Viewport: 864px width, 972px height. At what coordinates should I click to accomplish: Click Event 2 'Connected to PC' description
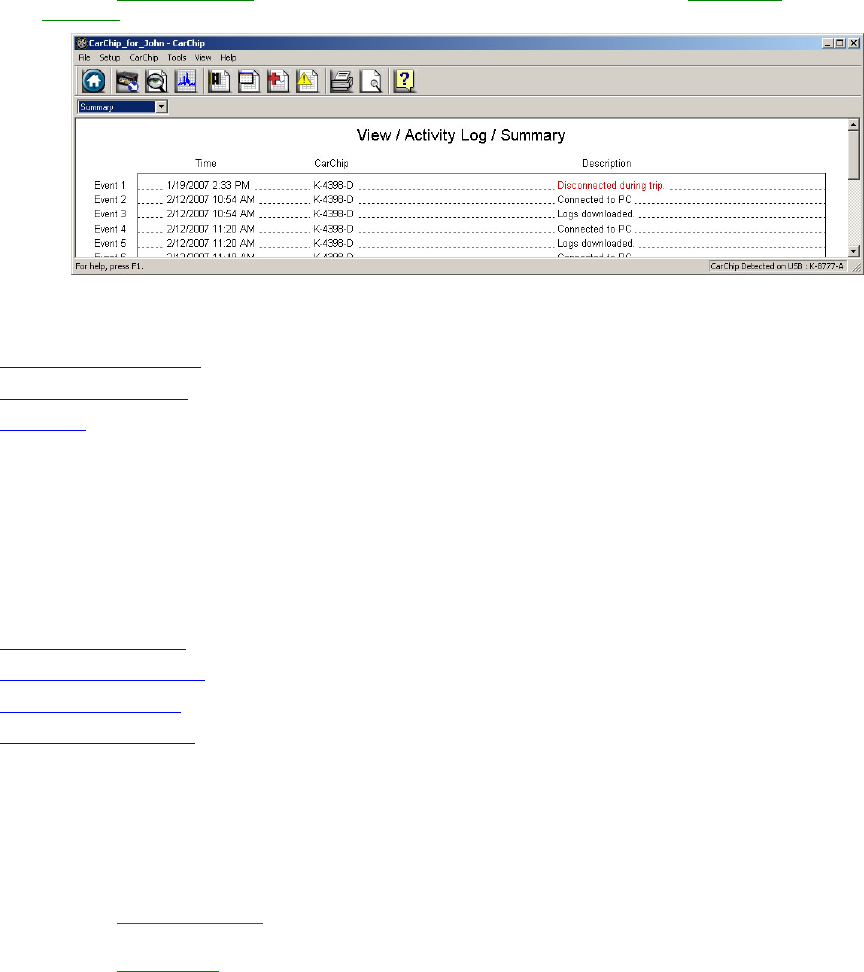[594, 200]
